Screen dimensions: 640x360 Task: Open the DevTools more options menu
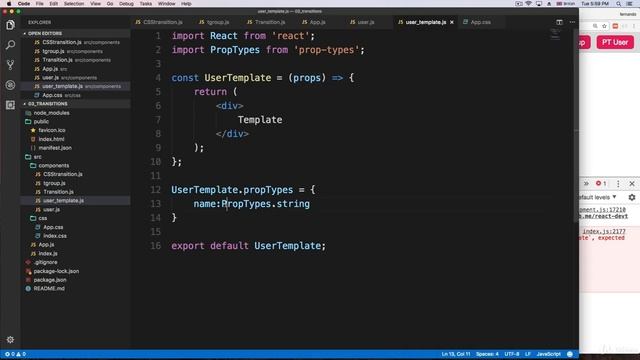tap(618, 184)
